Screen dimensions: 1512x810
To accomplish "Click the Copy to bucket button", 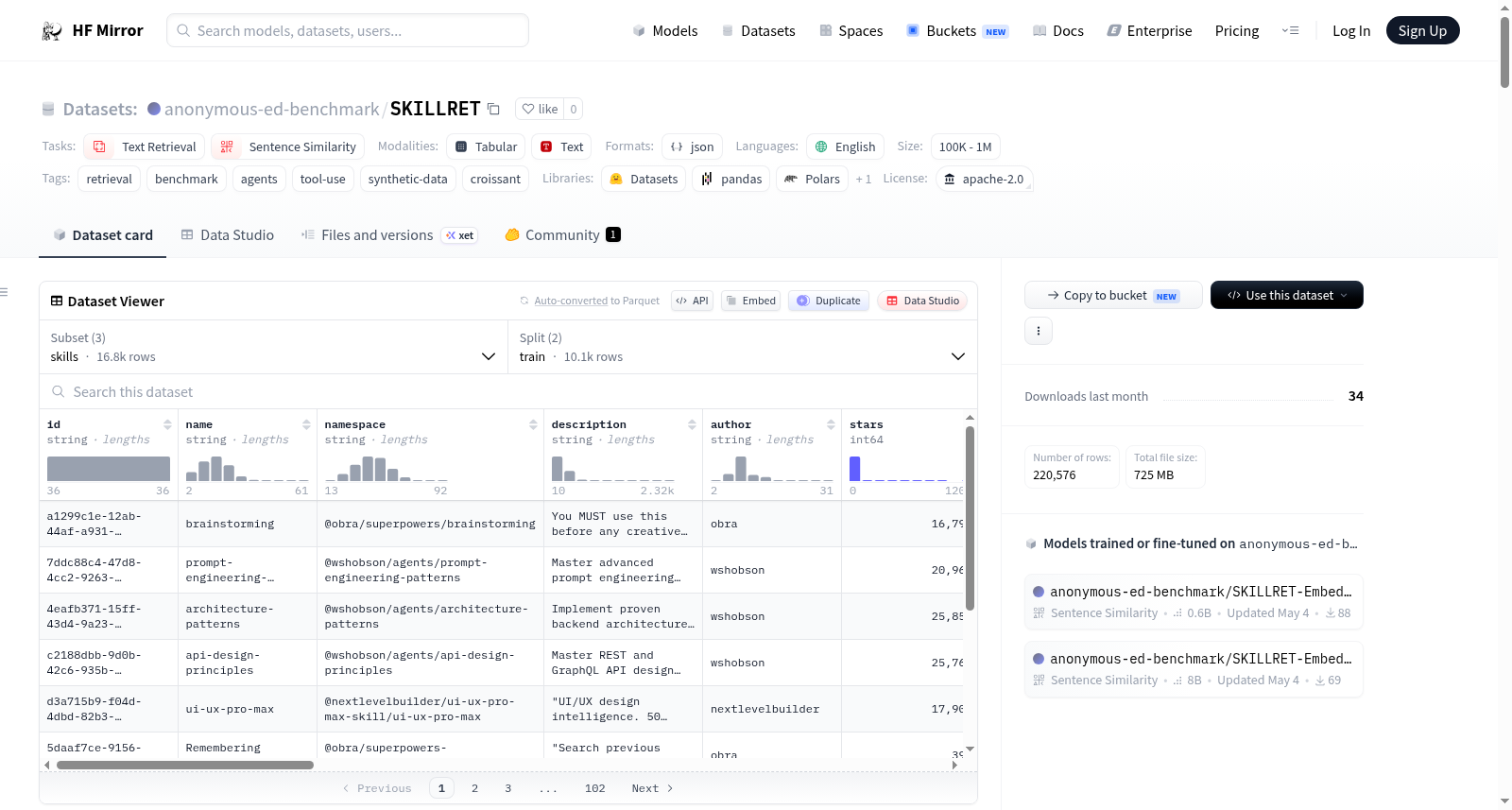I will click(1113, 295).
